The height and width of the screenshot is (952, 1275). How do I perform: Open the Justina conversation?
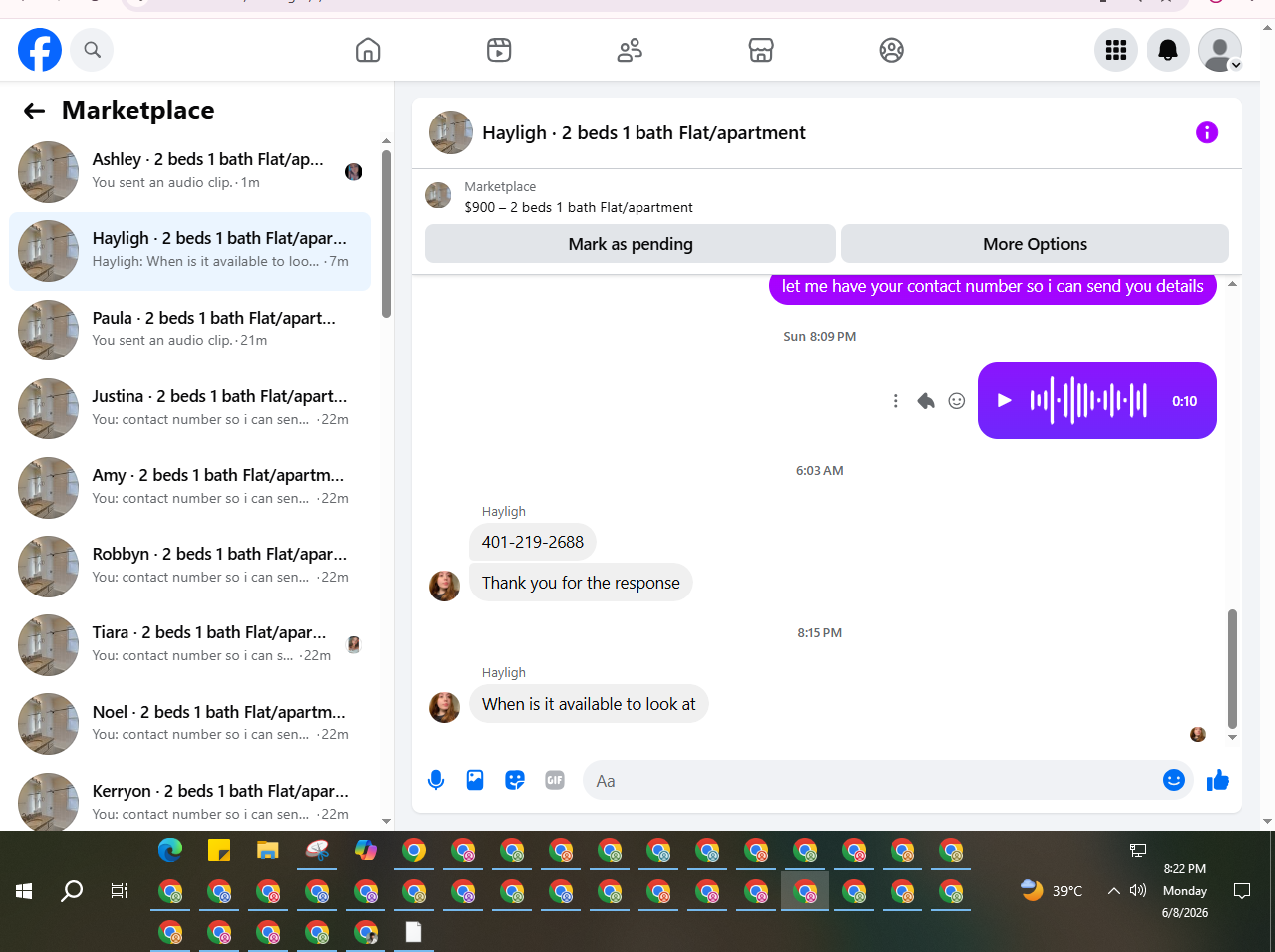coord(189,408)
